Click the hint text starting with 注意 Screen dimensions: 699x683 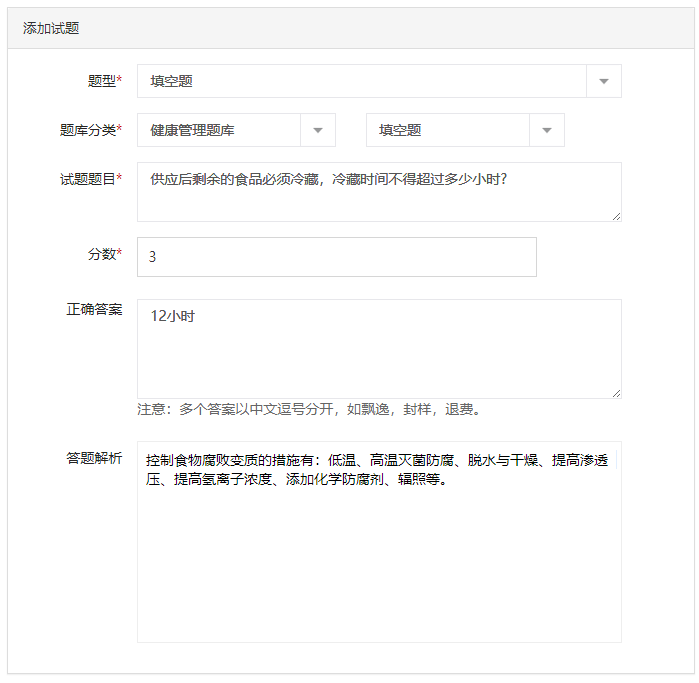click(x=310, y=409)
